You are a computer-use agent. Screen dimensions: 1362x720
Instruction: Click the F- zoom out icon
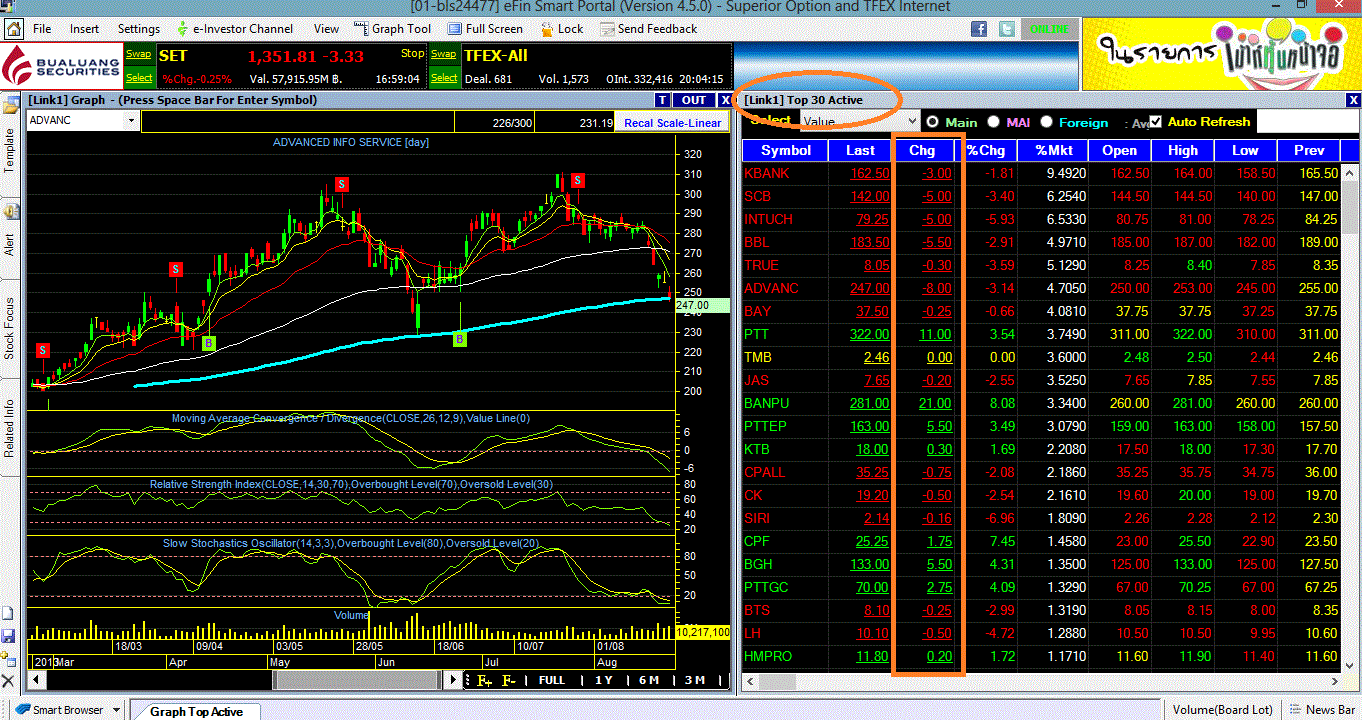(x=508, y=681)
